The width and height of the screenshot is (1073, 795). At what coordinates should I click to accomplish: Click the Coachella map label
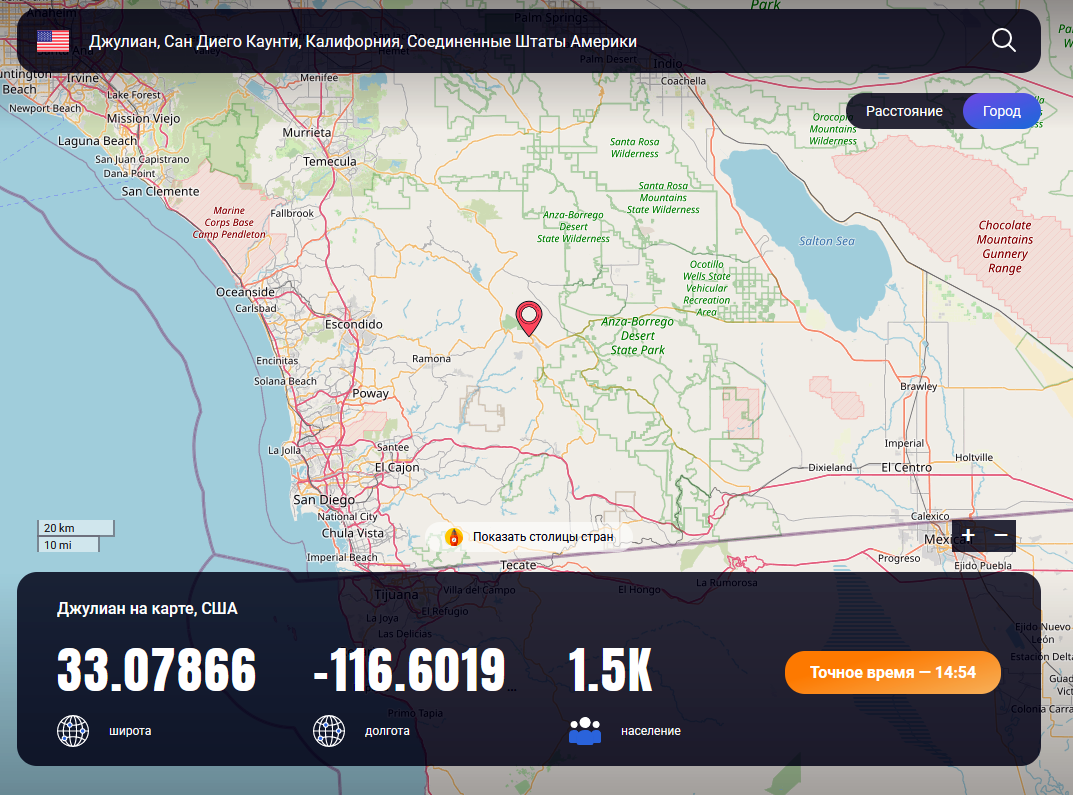683,81
